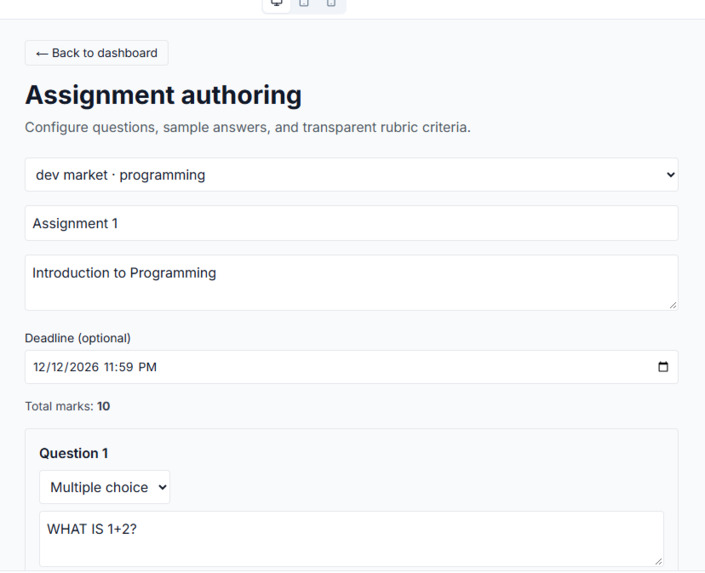Screen dimensions: 705x573
Task: Select the 'Question 1' heading
Action: pos(74,453)
